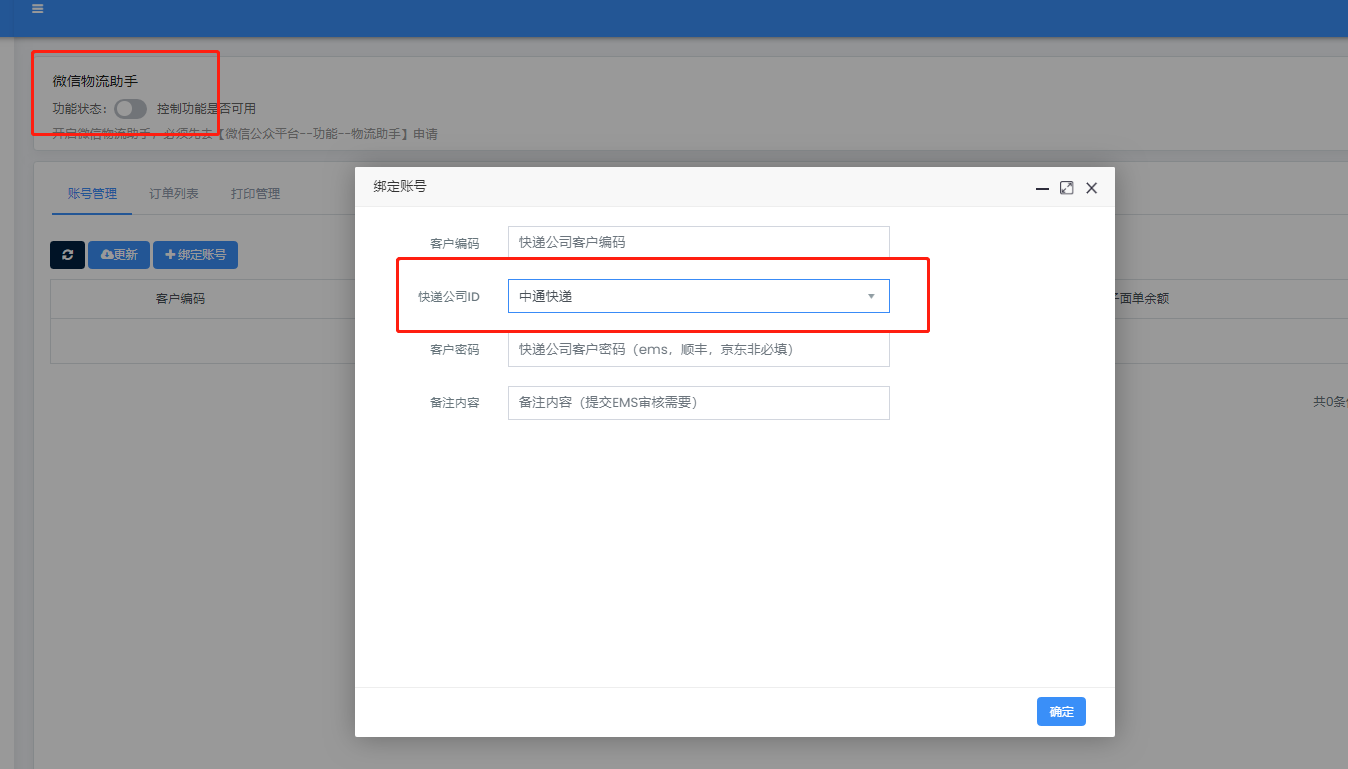Image resolution: width=1348 pixels, height=769 pixels.
Task: Click the 确定 button
Action: (x=1061, y=712)
